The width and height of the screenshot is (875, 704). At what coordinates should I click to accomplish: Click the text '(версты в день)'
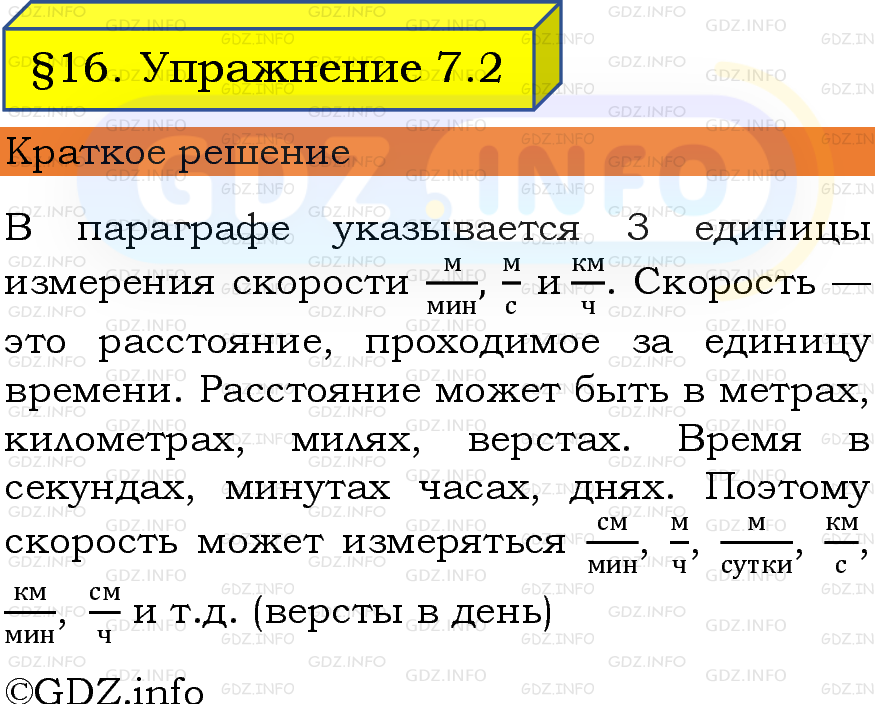pos(402,613)
